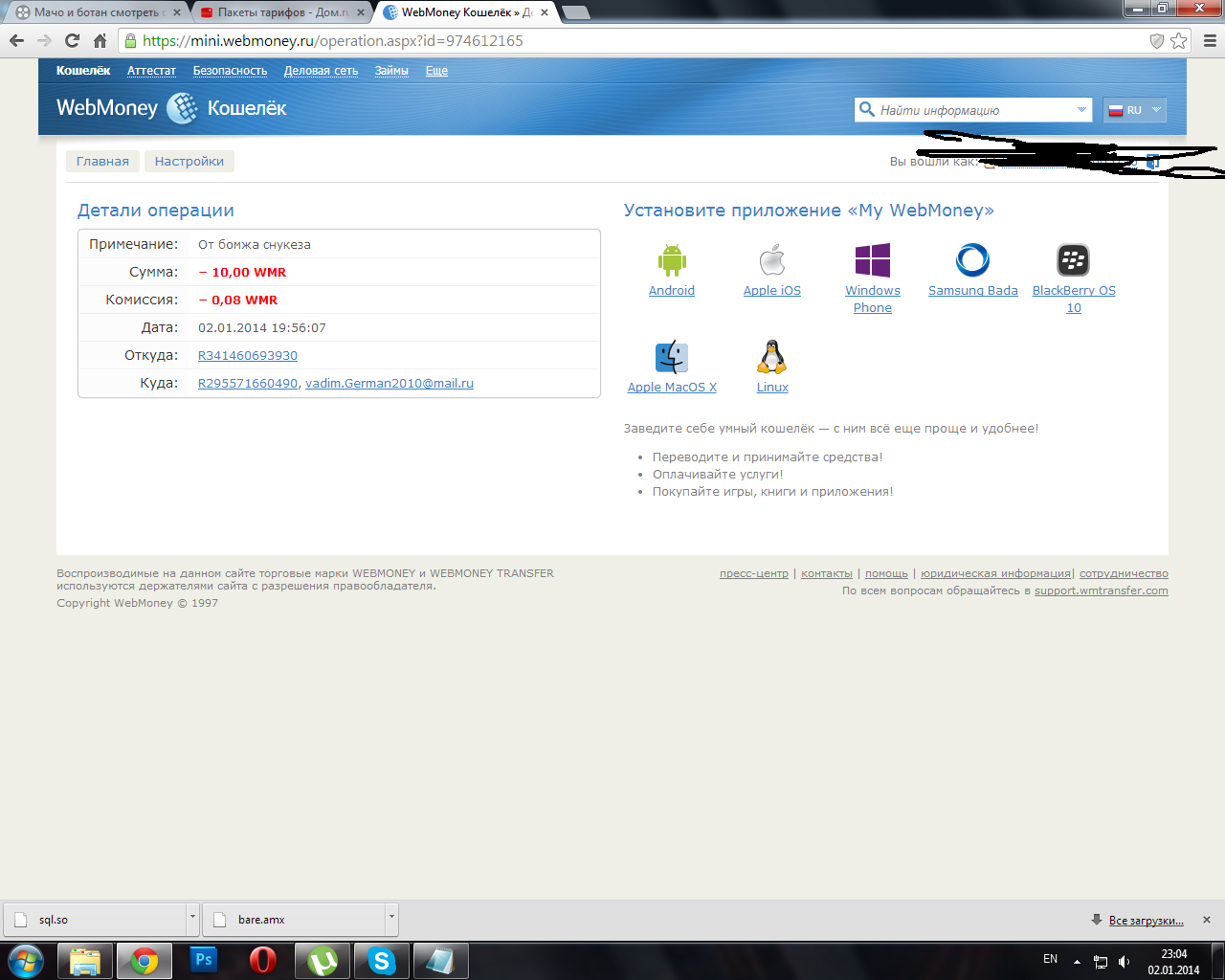This screenshot has height=980, width=1225.
Task: Click the EN language indicator
Action: click(x=1050, y=959)
